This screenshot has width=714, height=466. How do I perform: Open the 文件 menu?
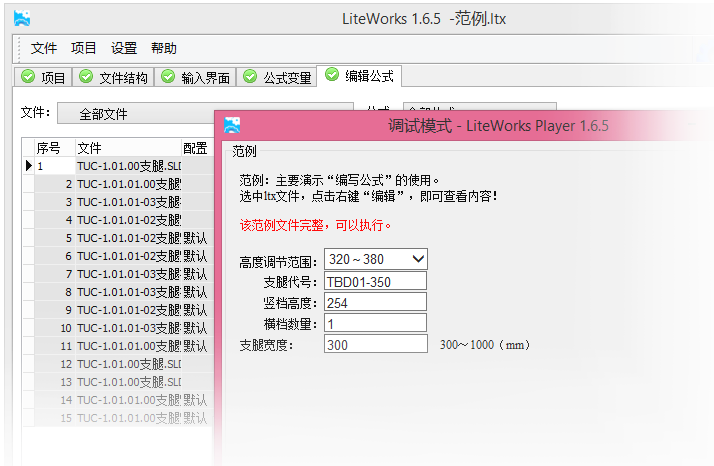point(44,48)
